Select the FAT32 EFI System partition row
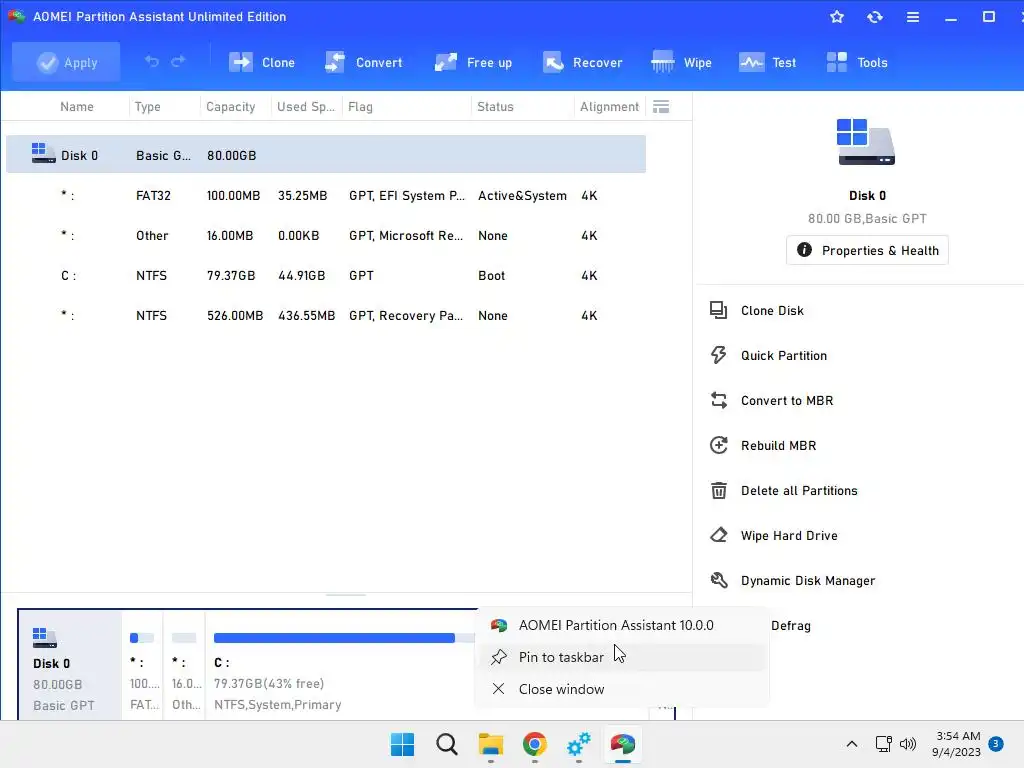 (326, 195)
